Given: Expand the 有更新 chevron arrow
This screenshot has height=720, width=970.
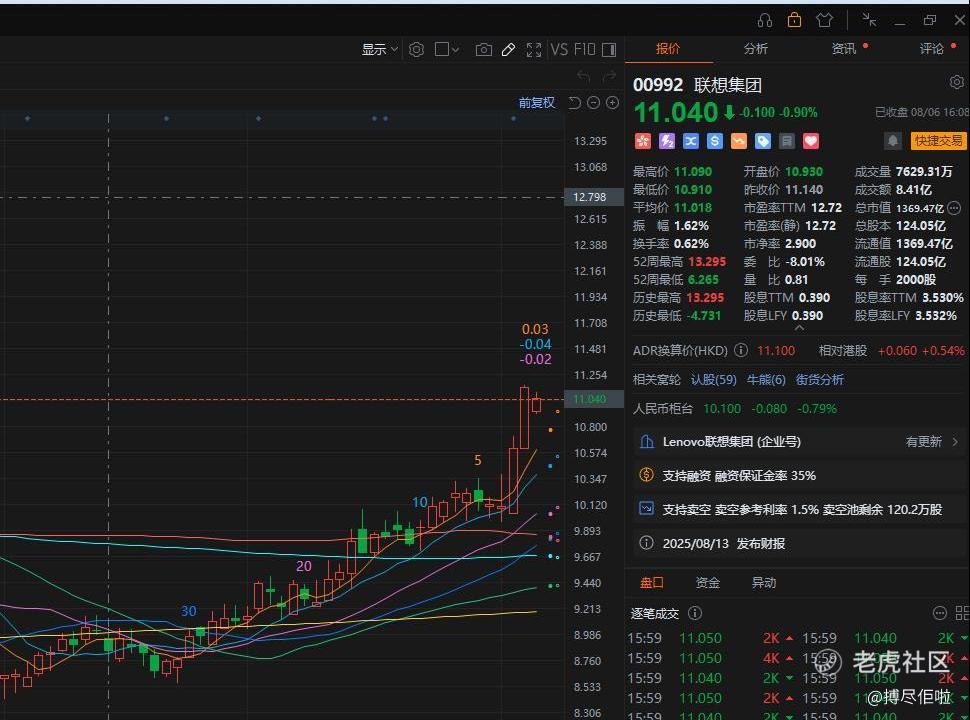Looking at the screenshot, I should (x=955, y=442).
